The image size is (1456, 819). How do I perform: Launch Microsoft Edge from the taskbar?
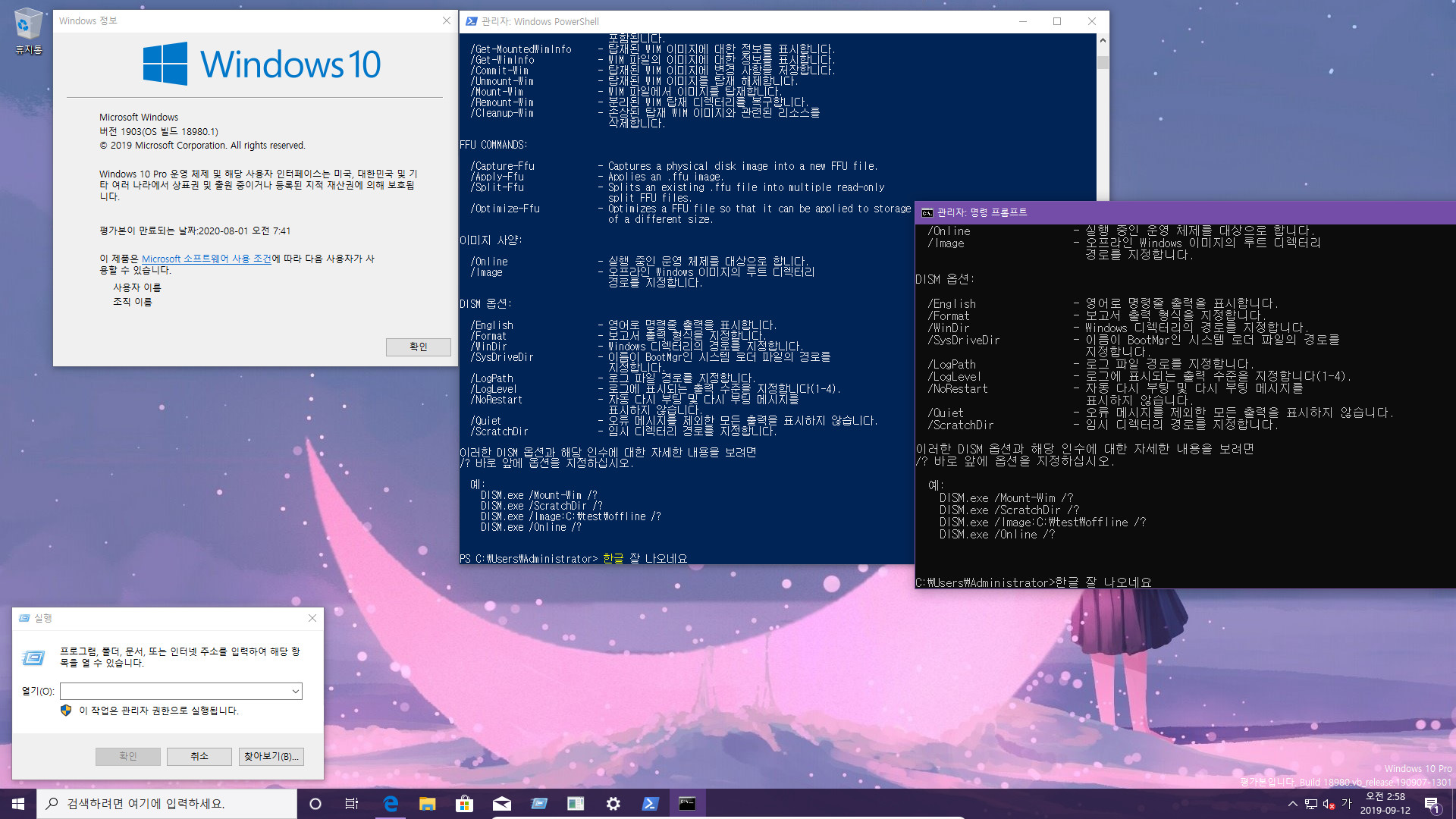(391, 804)
